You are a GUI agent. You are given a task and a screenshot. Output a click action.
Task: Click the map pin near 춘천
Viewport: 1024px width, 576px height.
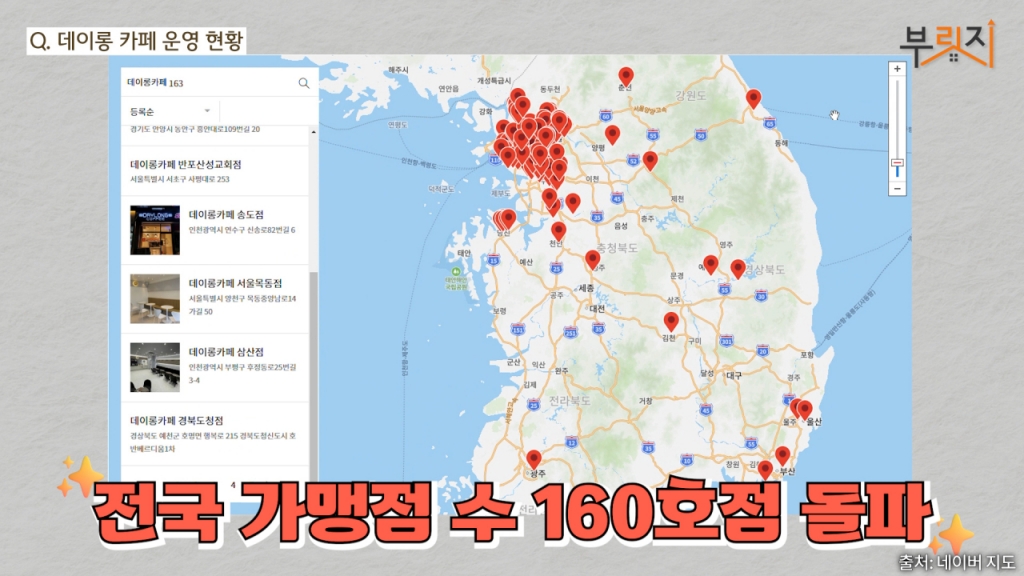626,75
